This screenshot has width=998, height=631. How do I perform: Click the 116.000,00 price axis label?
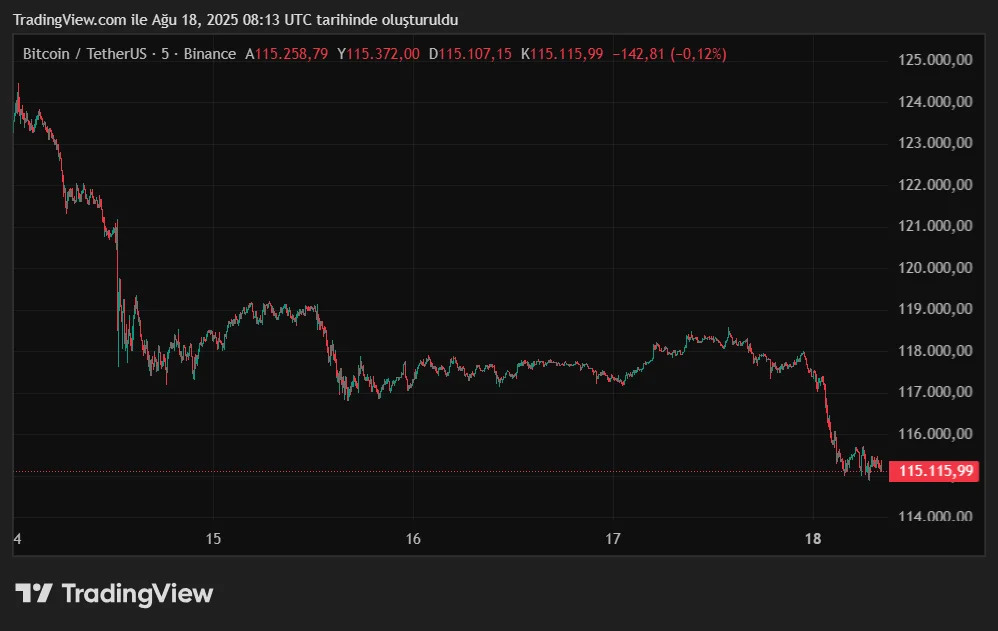pos(935,434)
